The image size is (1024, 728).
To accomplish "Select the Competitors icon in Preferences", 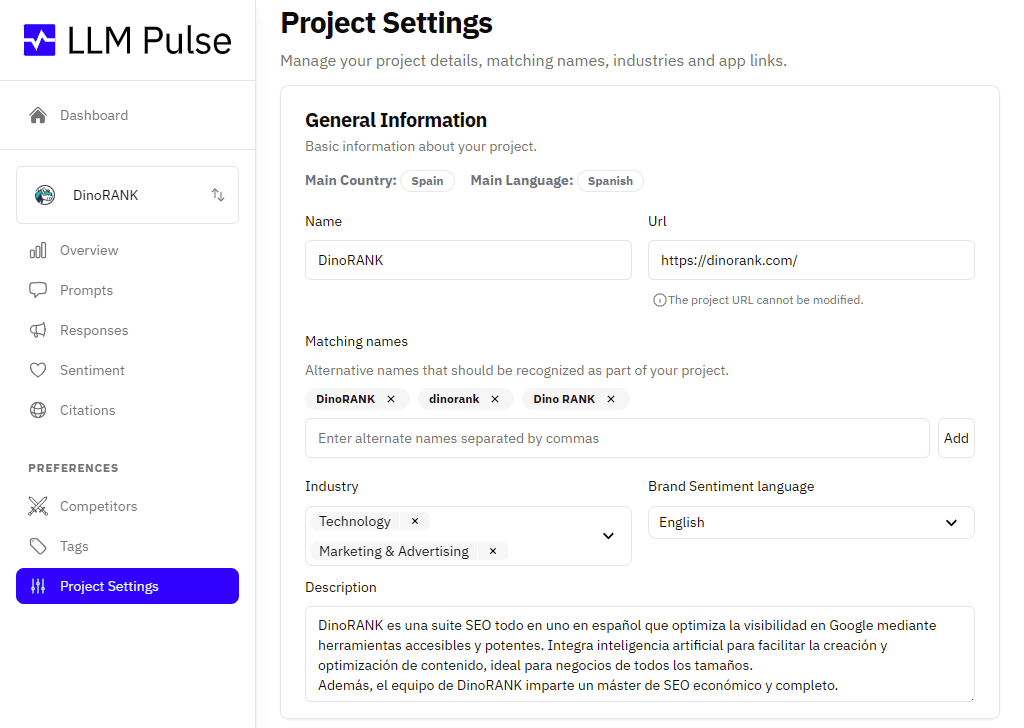I will point(37,506).
